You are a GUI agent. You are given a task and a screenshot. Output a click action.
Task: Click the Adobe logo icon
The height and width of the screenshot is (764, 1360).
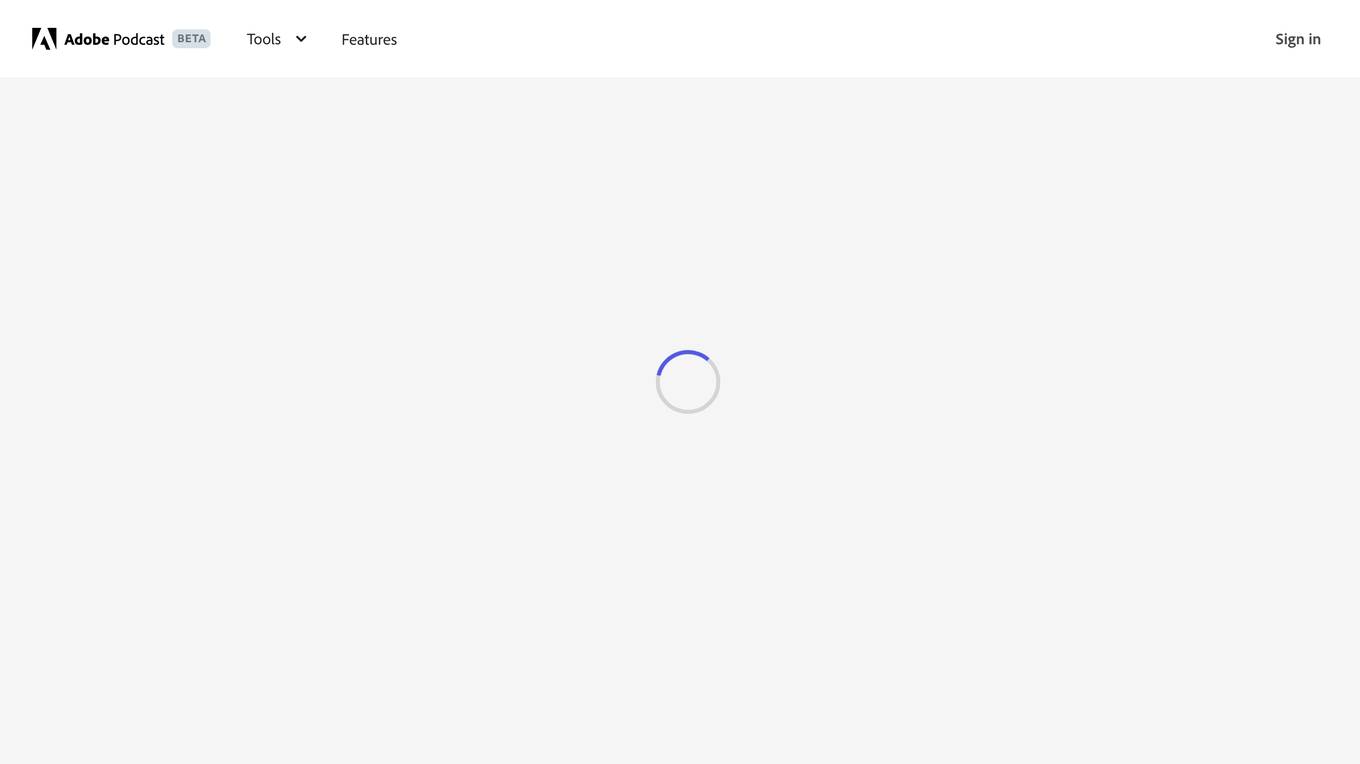click(44, 39)
